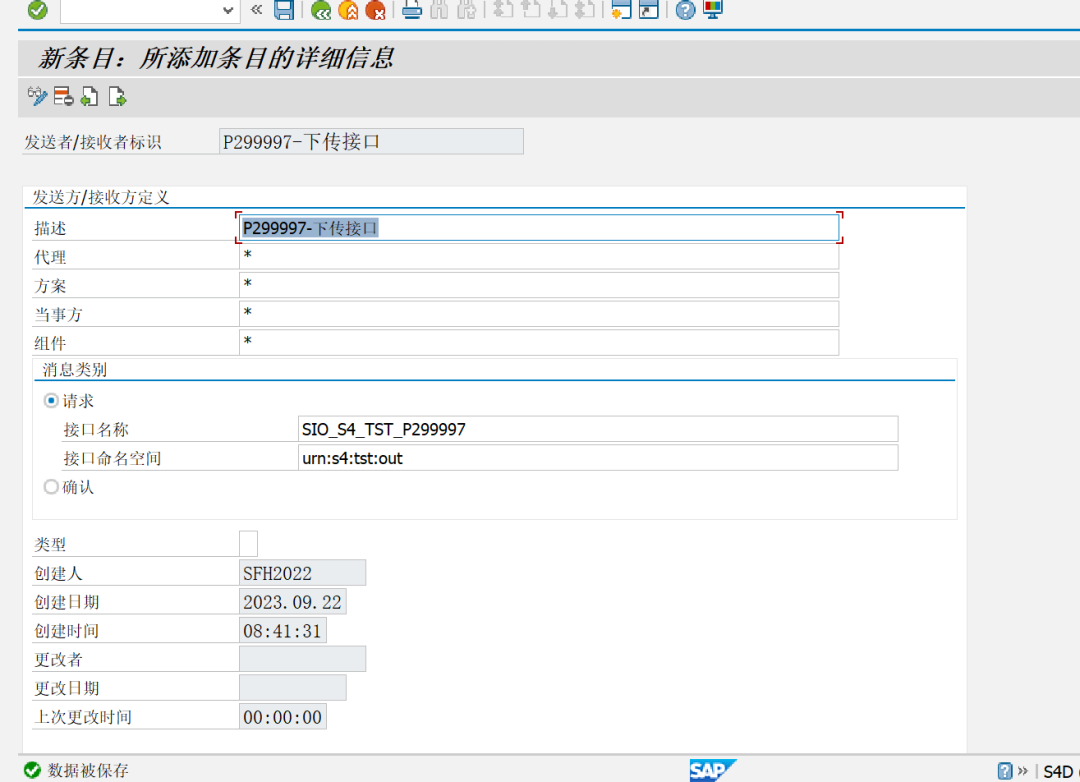Click the 消息类别 group title
1080x782 pixels.
click(x=74, y=370)
